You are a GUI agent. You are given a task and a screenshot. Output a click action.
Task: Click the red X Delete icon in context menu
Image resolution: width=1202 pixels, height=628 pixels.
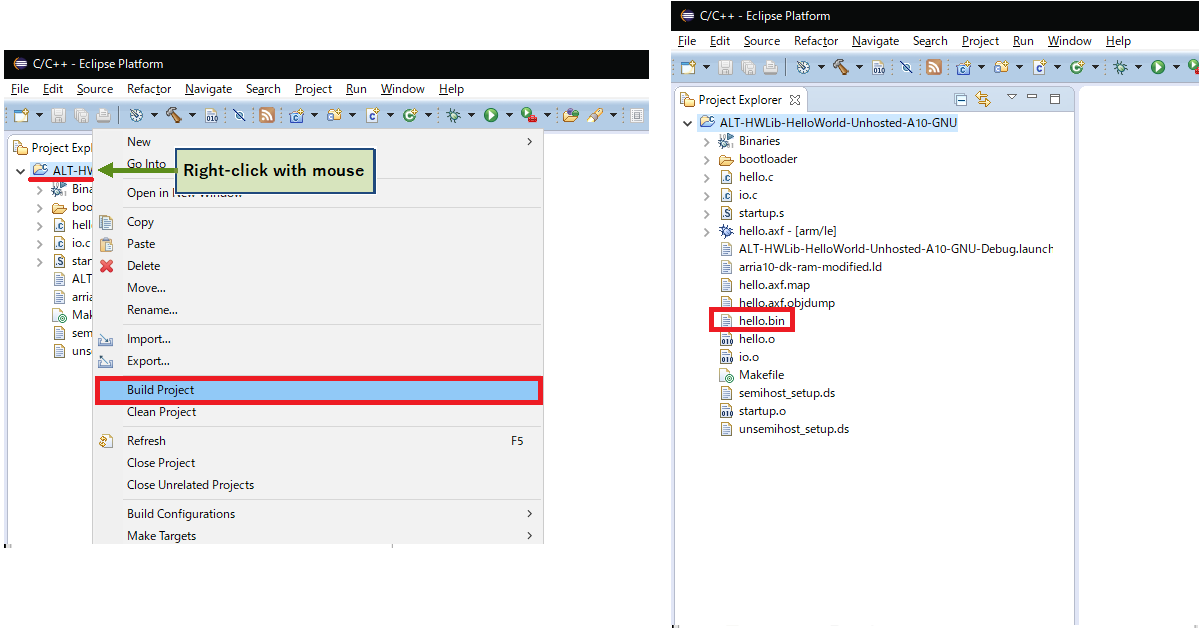pos(107,266)
